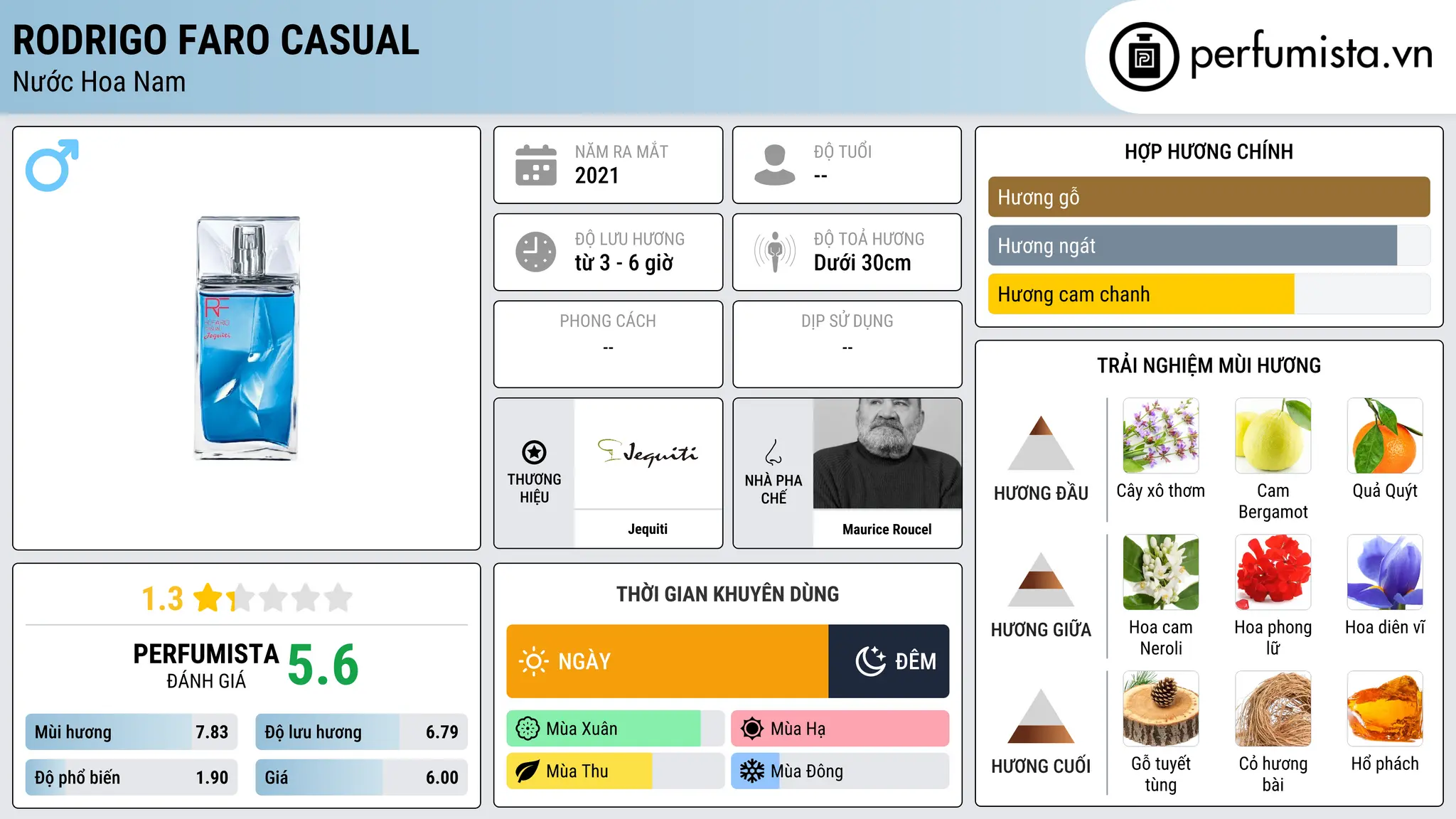The width and height of the screenshot is (1456, 819).
Task: Click the Độ lưu hương 6.79 score bar
Action: (361, 732)
